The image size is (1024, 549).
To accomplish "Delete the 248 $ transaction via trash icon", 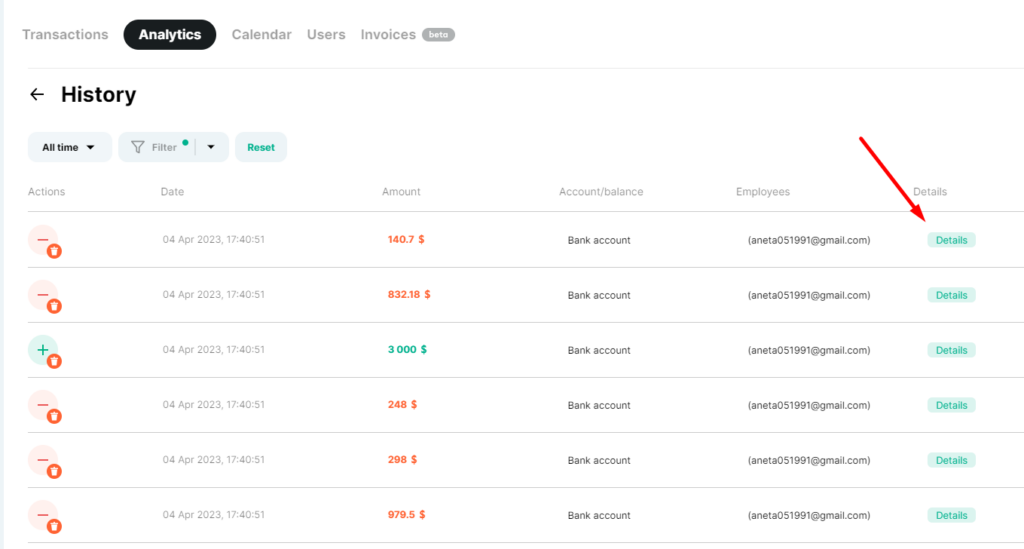I will (x=54, y=416).
